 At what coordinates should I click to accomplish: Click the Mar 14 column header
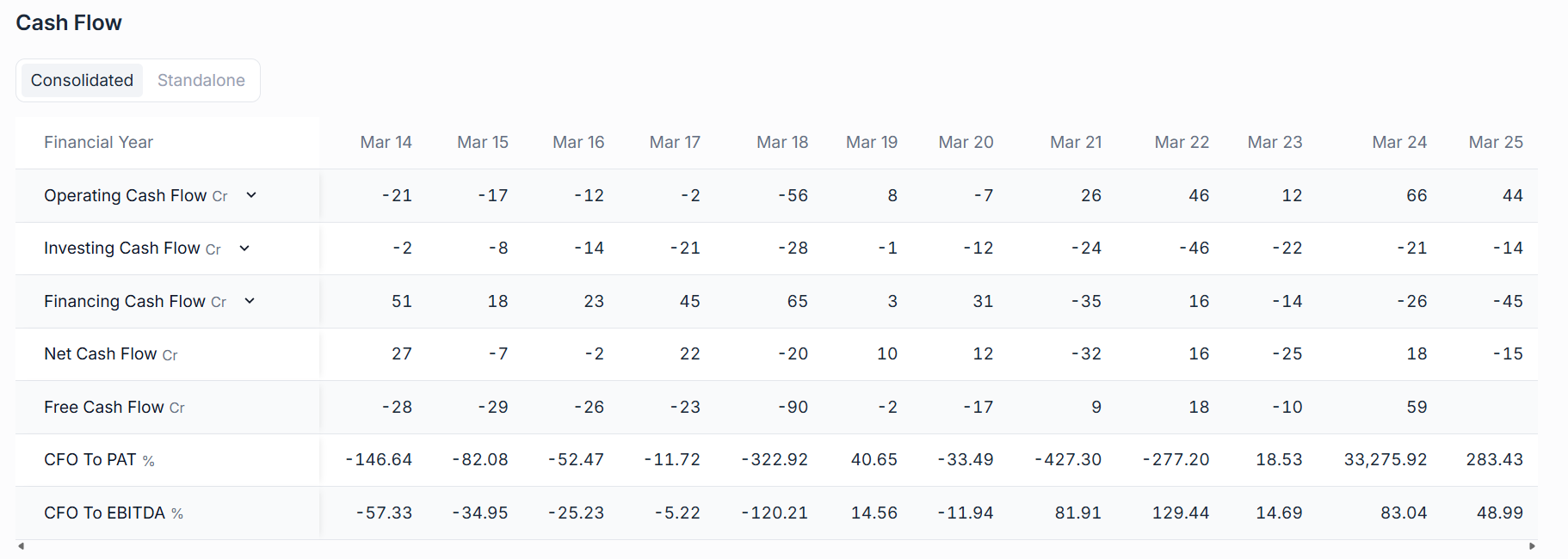tap(386, 142)
